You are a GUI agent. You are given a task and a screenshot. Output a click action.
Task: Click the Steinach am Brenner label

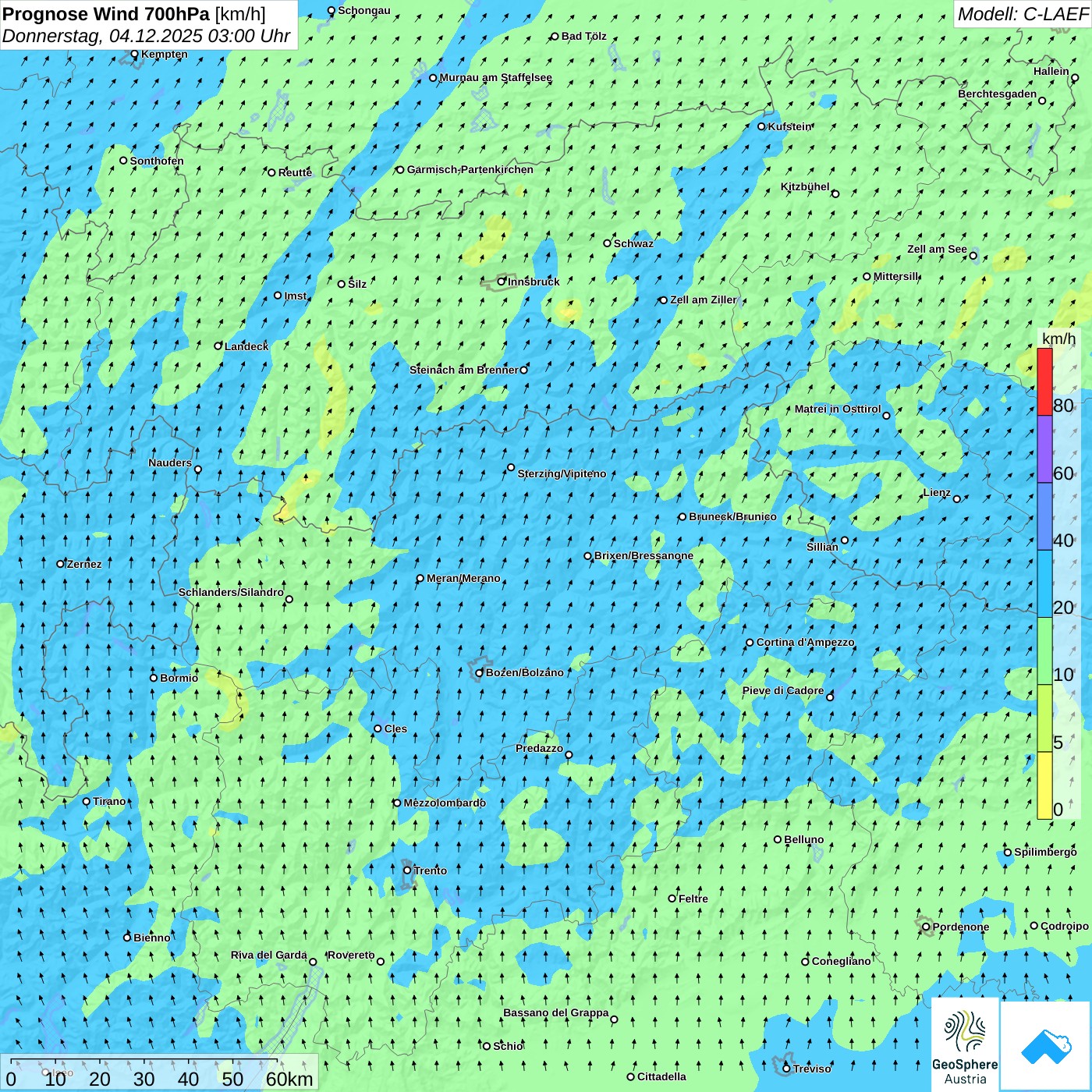(463, 370)
